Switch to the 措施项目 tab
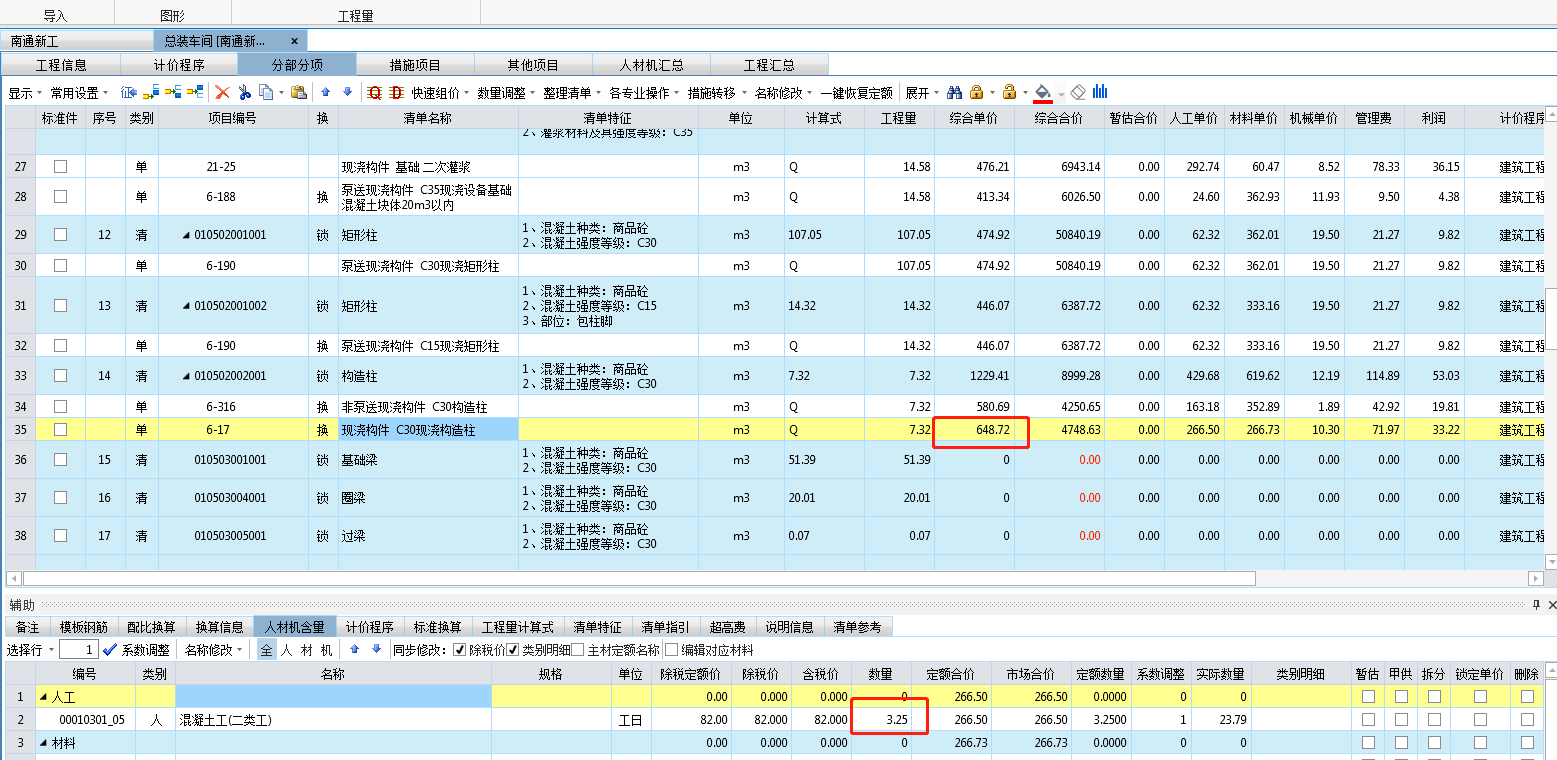The width and height of the screenshot is (1557, 760). [x=415, y=65]
